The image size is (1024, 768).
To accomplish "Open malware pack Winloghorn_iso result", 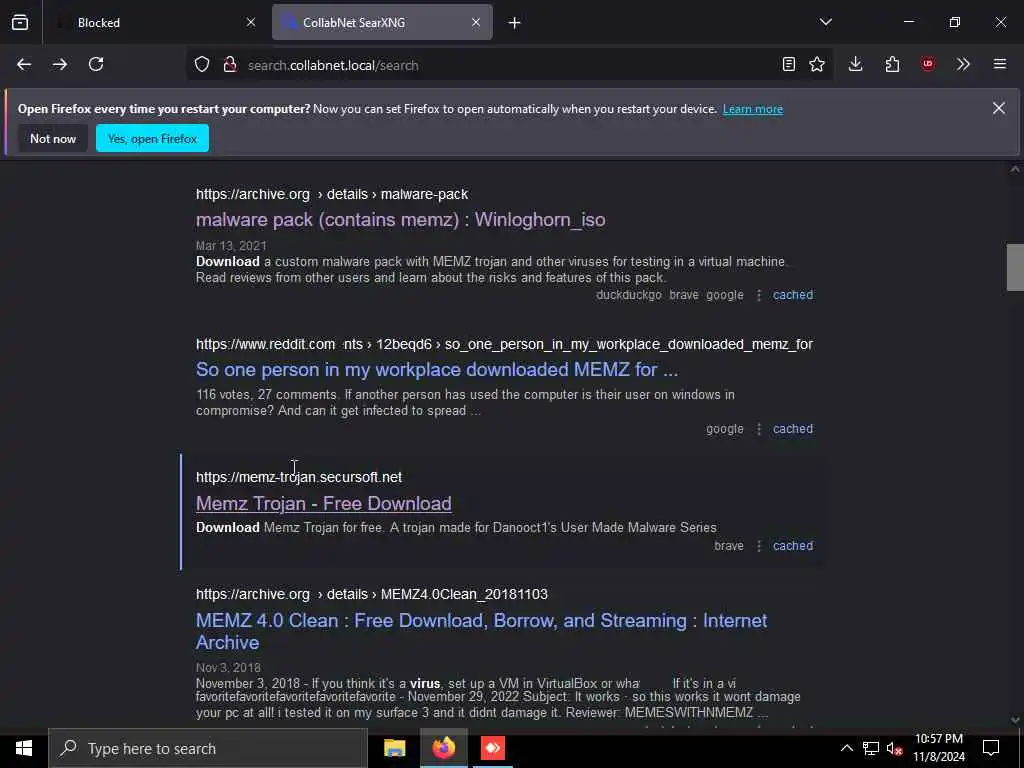I will pos(400,219).
